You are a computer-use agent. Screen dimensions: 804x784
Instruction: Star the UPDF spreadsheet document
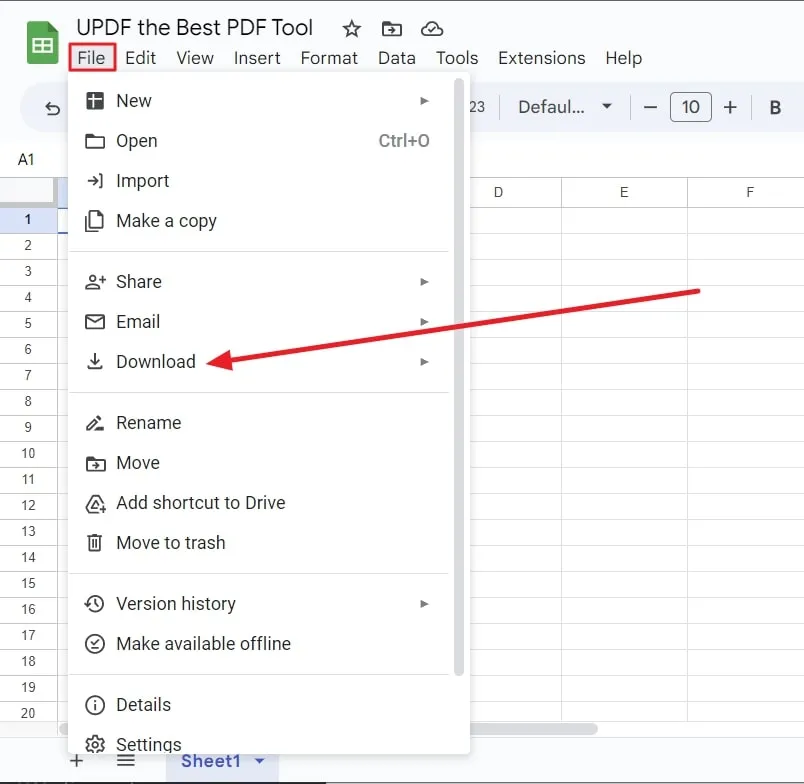(x=352, y=29)
